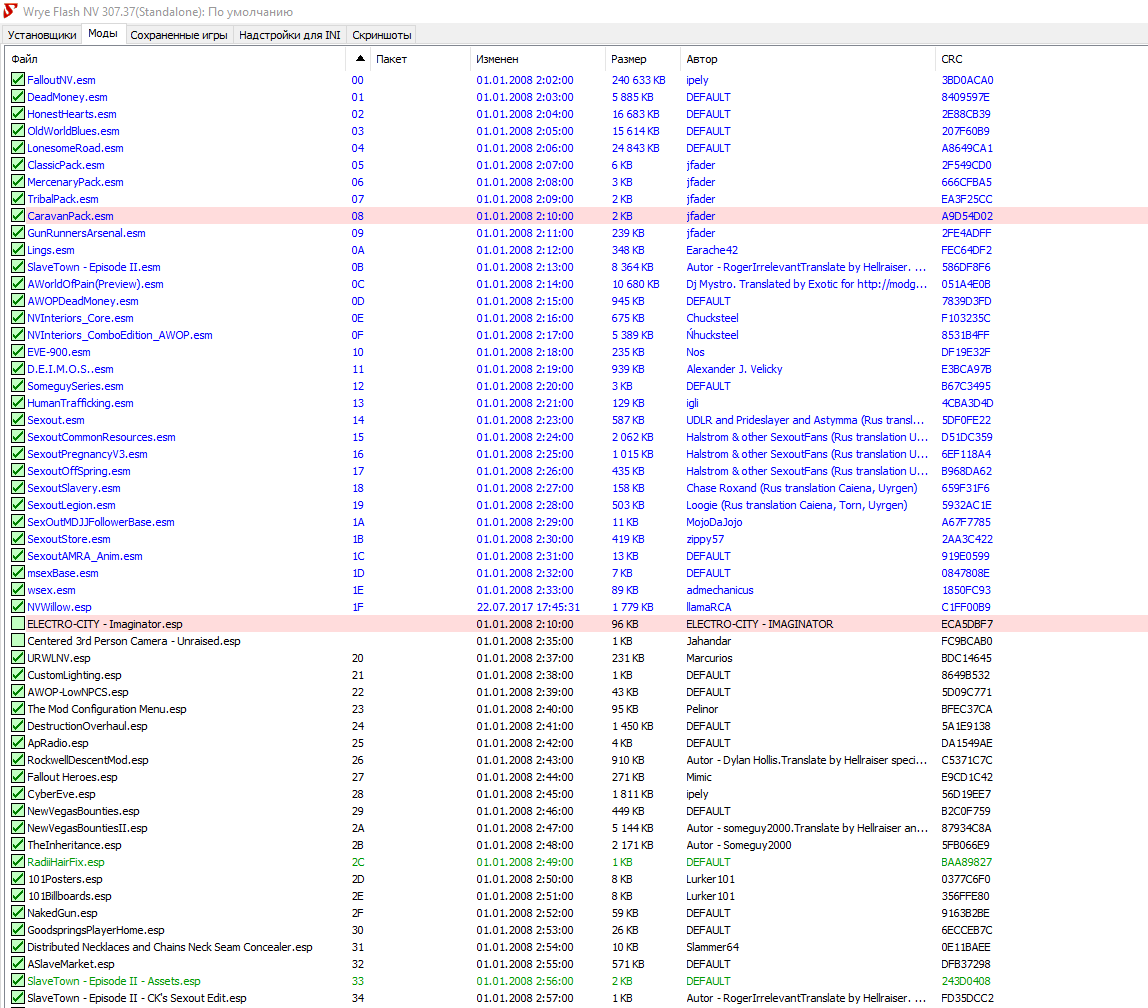Open the Надстройки для INI tab

(289, 35)
